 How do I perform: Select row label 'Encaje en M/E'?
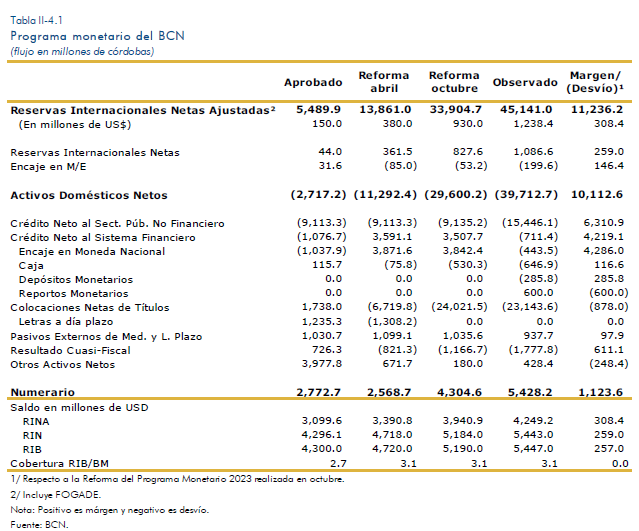coord(48,167)
